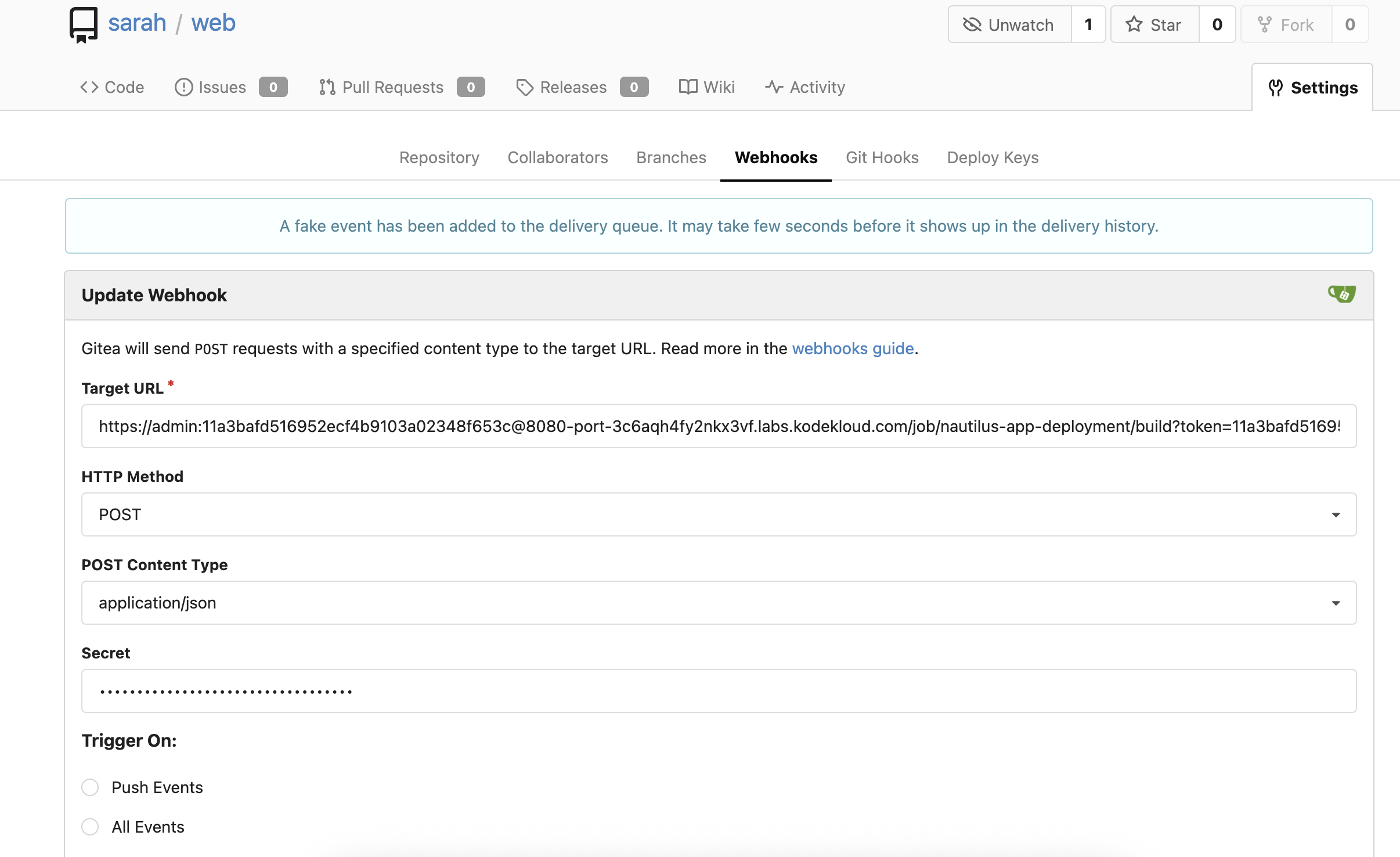
Task: Open Pull Requests via its branch icon
Action: click(x=327, y=87)
